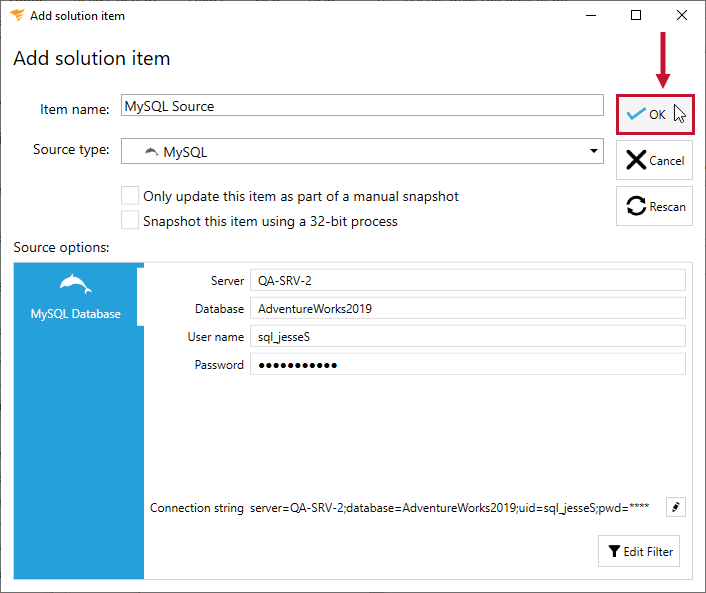706x593 pixels.
Task: Minimize the Add solution item window
Action: point(591,15)
